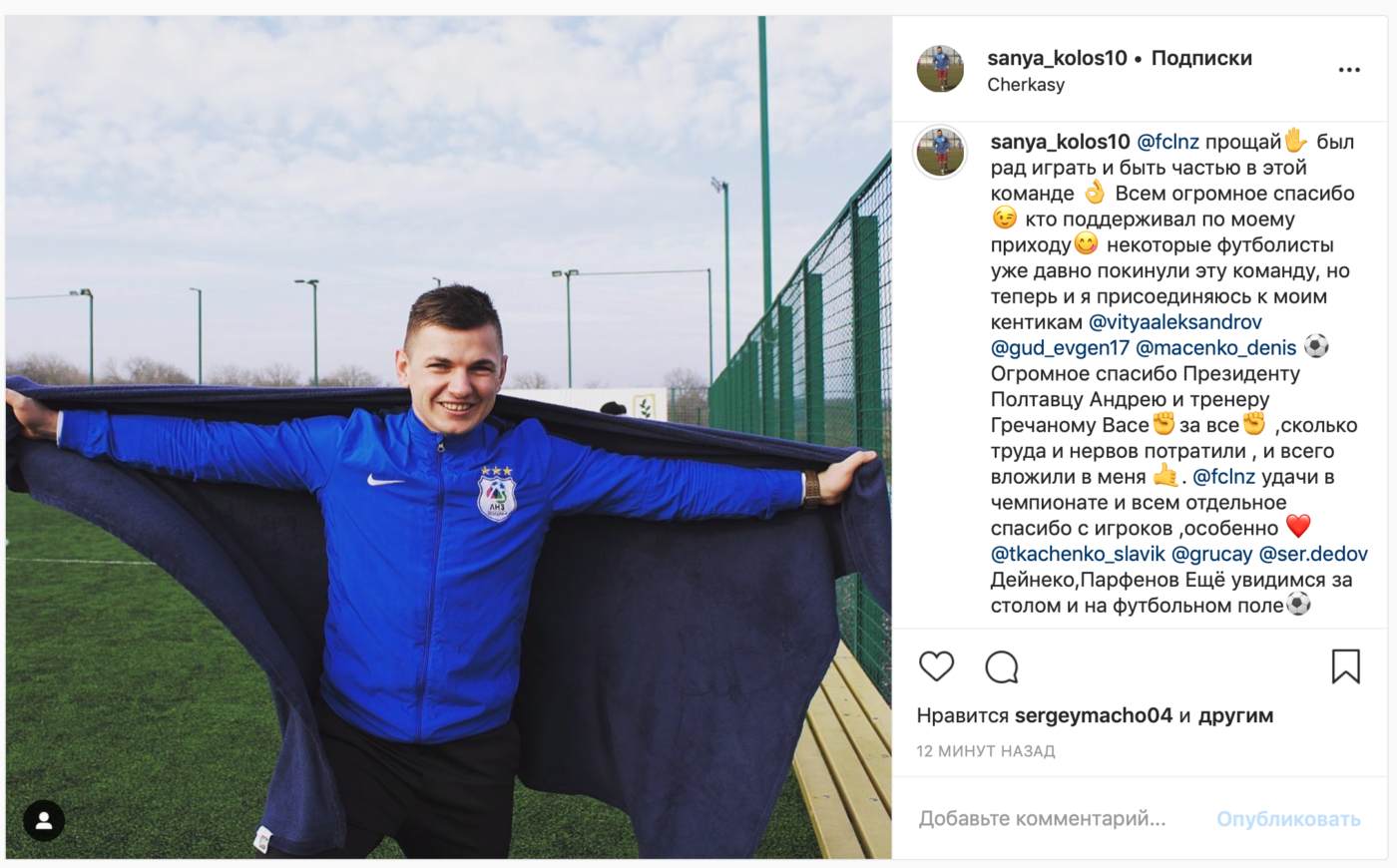Like the post with the heart icon

coord(936,666)
